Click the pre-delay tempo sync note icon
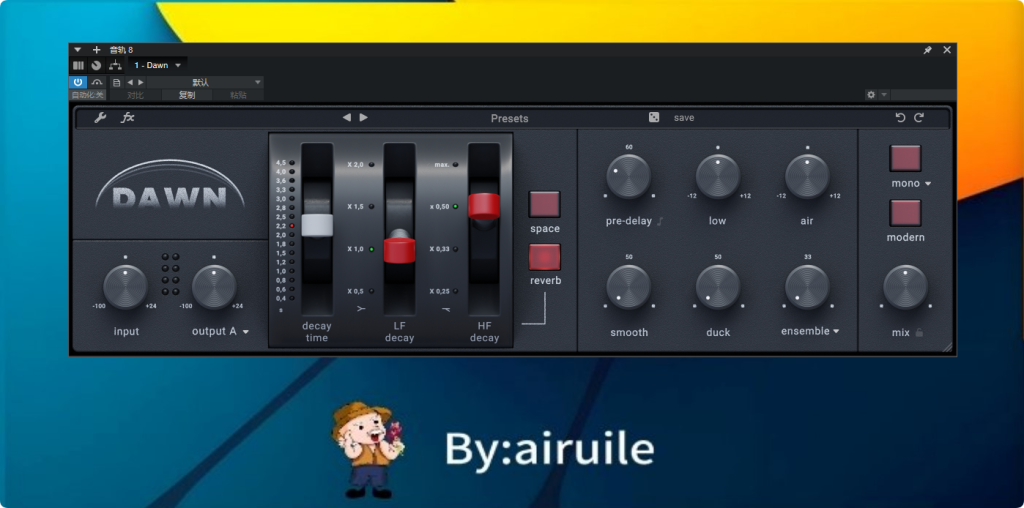1024x508 pixels. [x=660, y=221]
